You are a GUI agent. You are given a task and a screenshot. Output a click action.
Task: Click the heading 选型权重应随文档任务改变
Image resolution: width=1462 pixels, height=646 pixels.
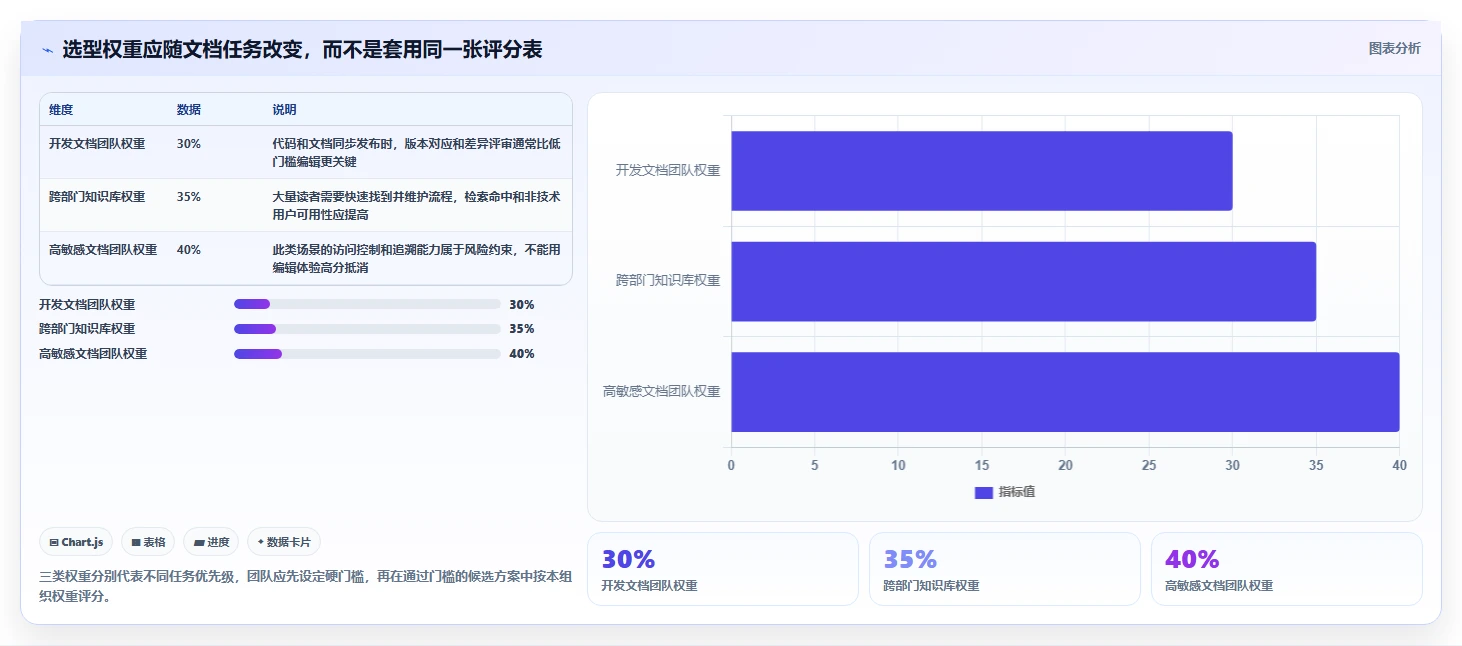(x=302, y=50)
